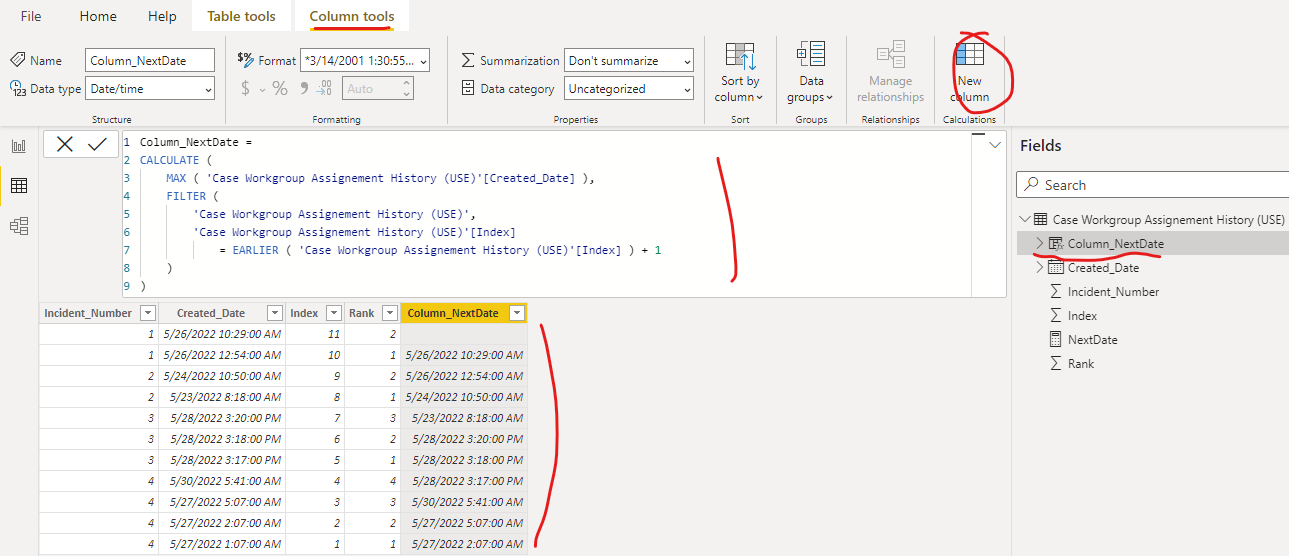Viewport: 1289px width, 556px height.
Task: Collapse the Case Workgroup Assignement History table
Action: coord(1024,219)
